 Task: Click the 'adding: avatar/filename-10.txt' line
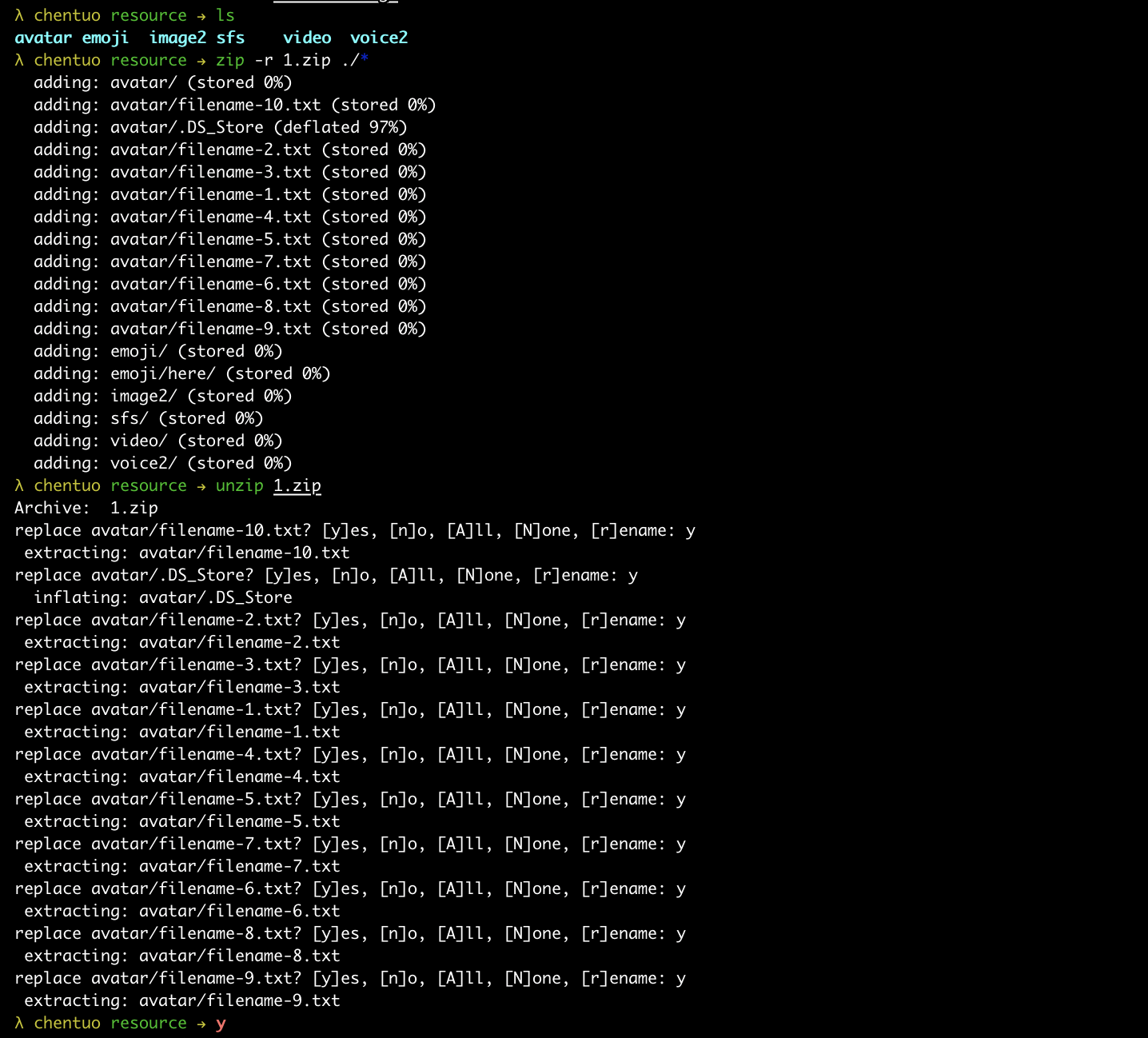point(234,105)
